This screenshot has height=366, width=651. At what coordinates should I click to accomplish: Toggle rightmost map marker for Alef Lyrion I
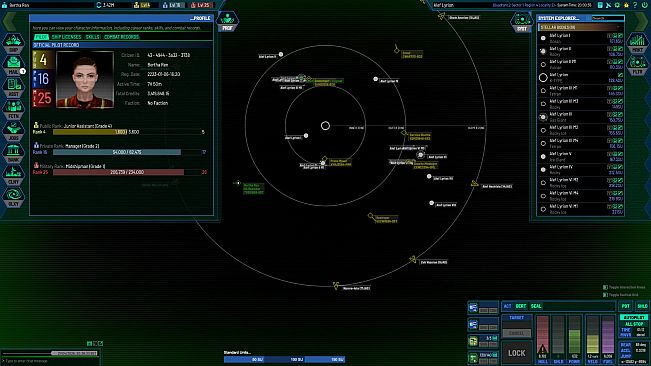tap(620, 36)
